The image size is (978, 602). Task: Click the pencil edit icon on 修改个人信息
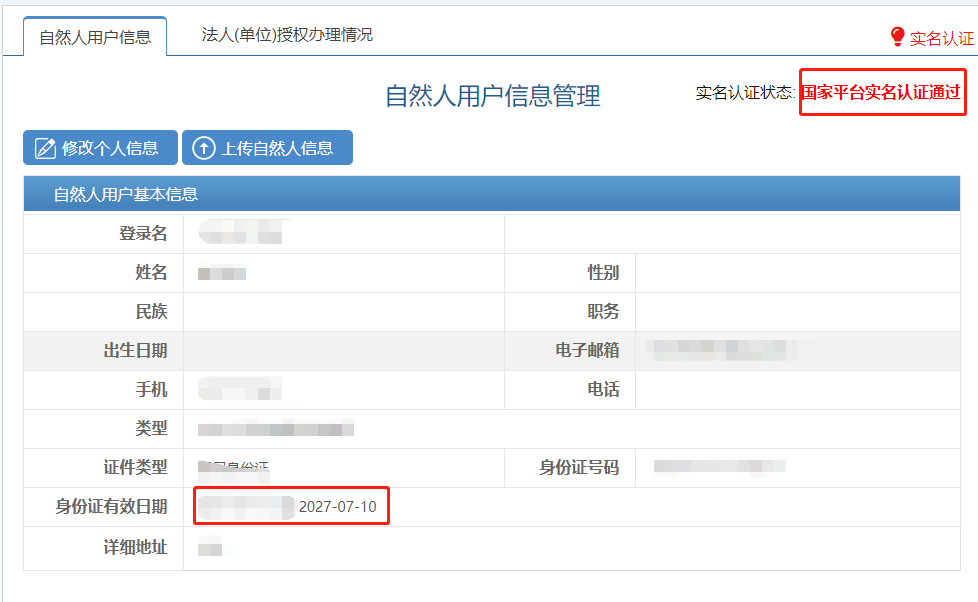pyautogui.click(x=45, y=148)
